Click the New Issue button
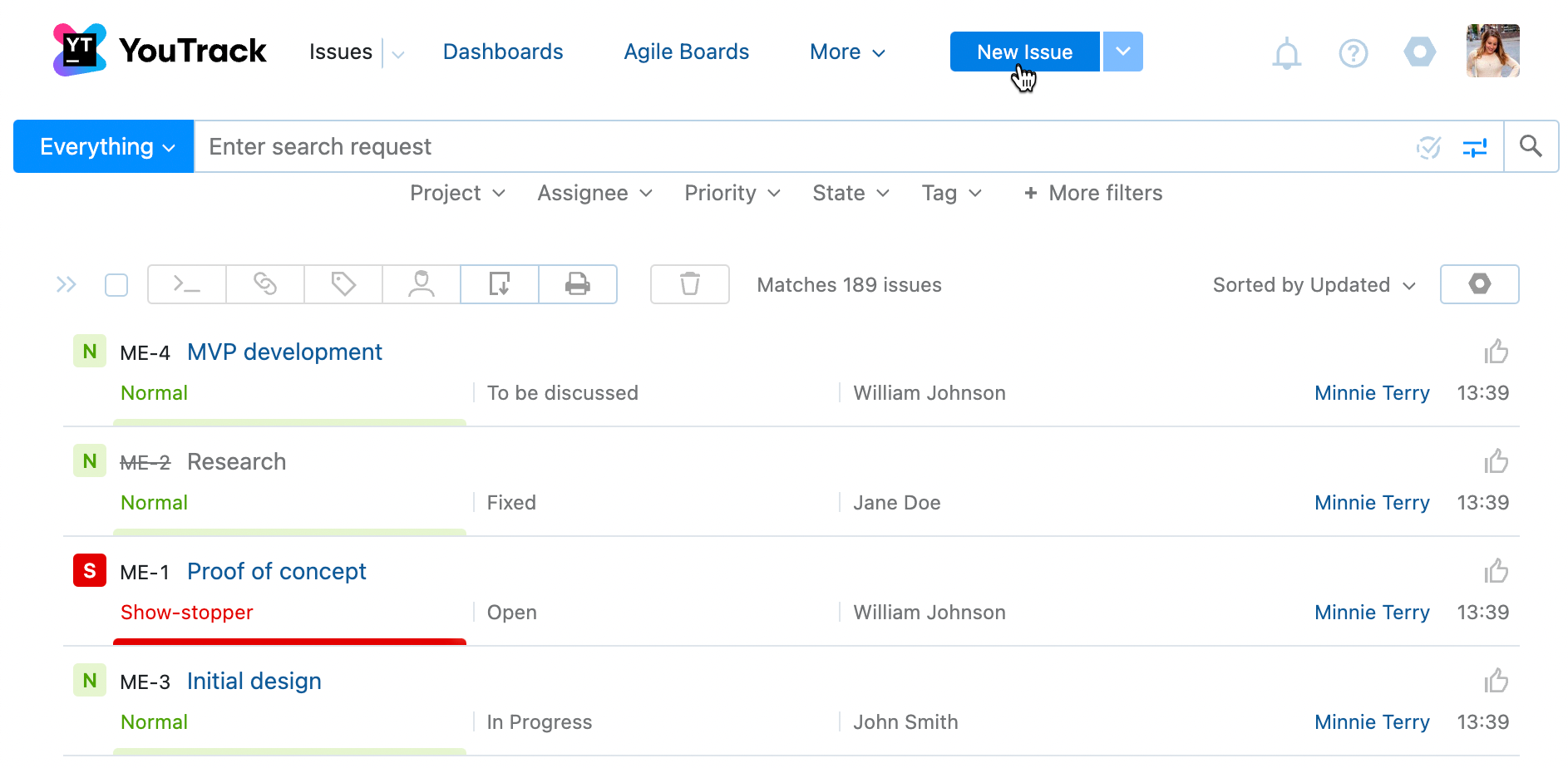1568x768 pixels. tap(1024, 51)
